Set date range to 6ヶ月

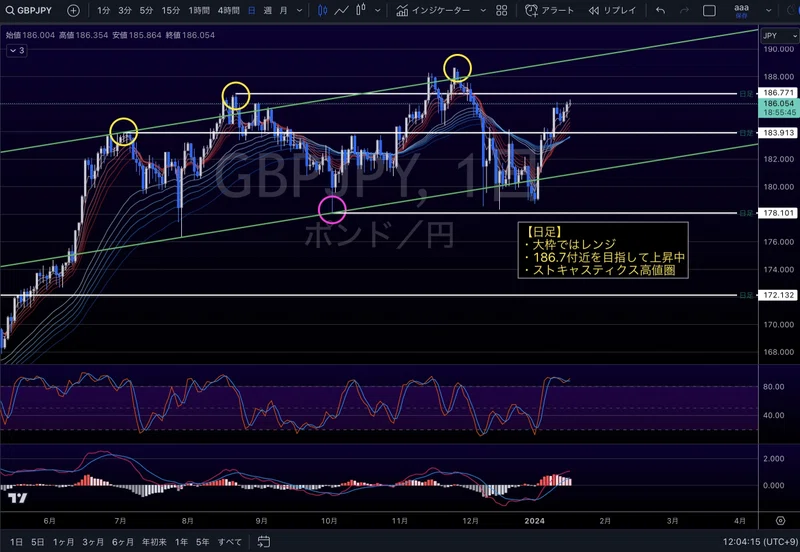click(x=122, y=542)
